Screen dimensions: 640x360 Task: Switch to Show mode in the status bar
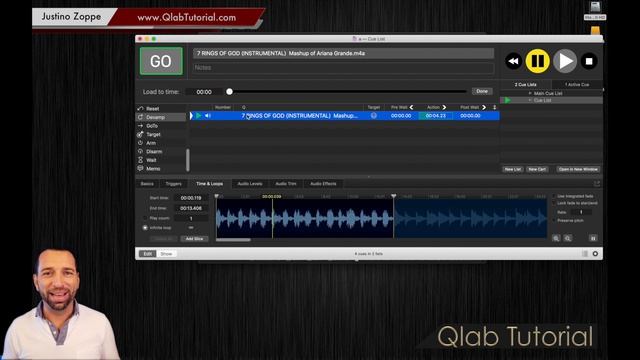pos(166,254)
